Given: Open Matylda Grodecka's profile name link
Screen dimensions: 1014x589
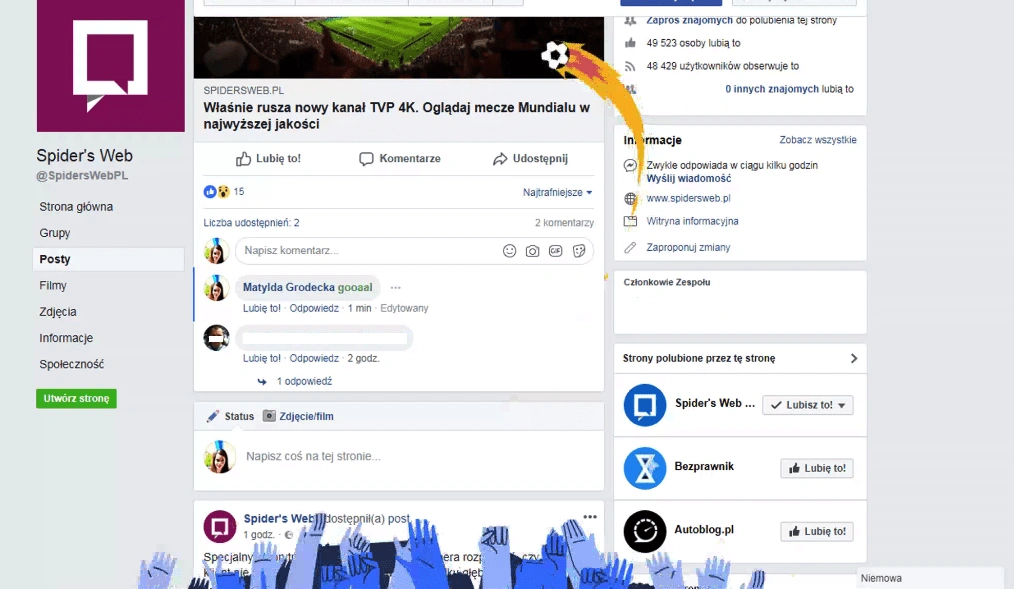Looking at the screenshot, I should pos(289,287).
